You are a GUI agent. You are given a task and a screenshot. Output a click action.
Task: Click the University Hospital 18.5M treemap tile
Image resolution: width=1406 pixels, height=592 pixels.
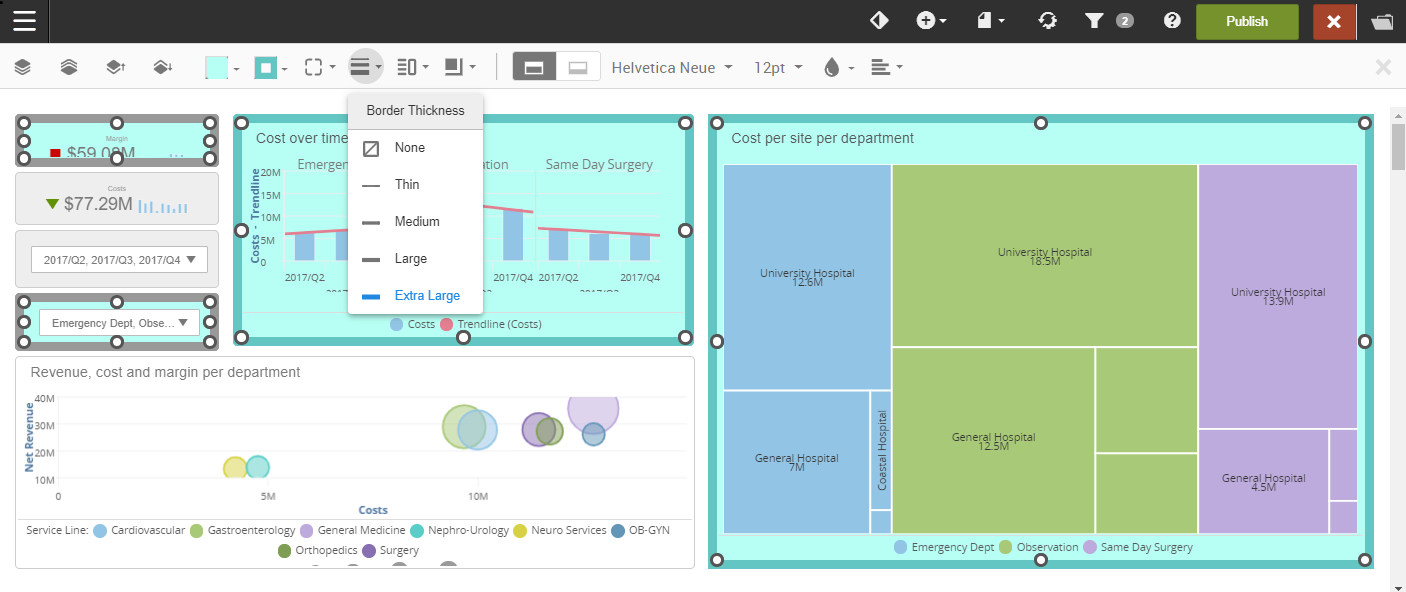pos(1044,255)
